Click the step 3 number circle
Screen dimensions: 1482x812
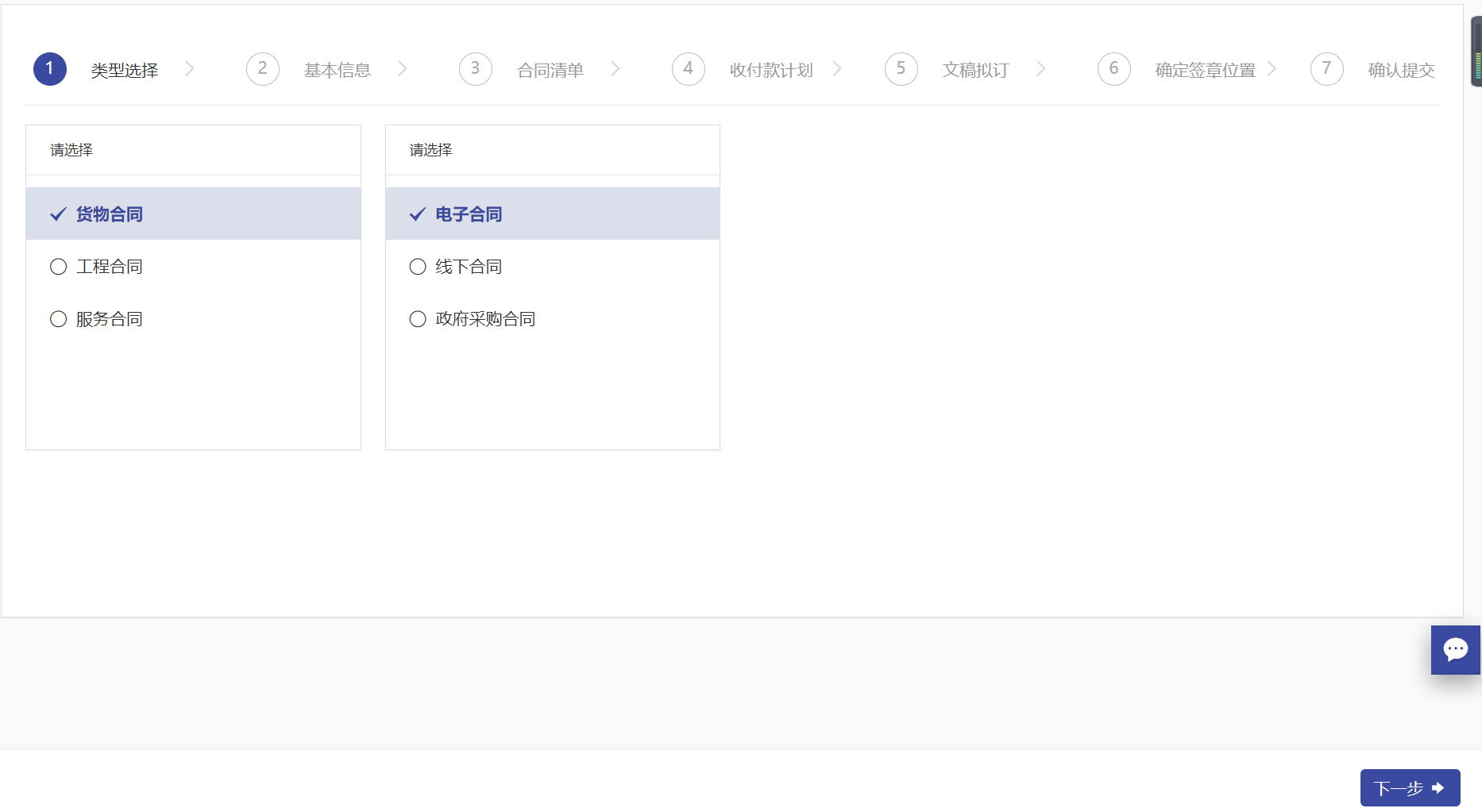coord(475,69)
